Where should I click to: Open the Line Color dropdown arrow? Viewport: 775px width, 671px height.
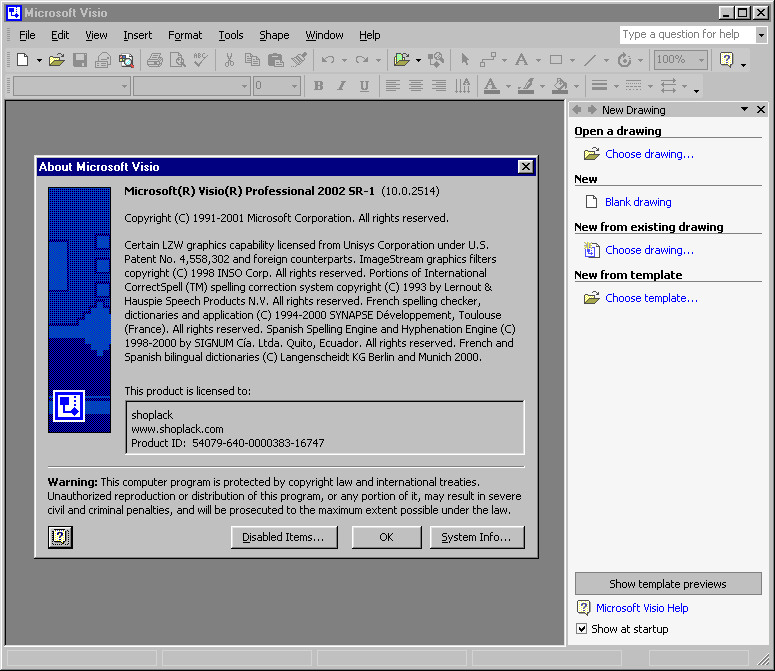(x=543, y=86)
